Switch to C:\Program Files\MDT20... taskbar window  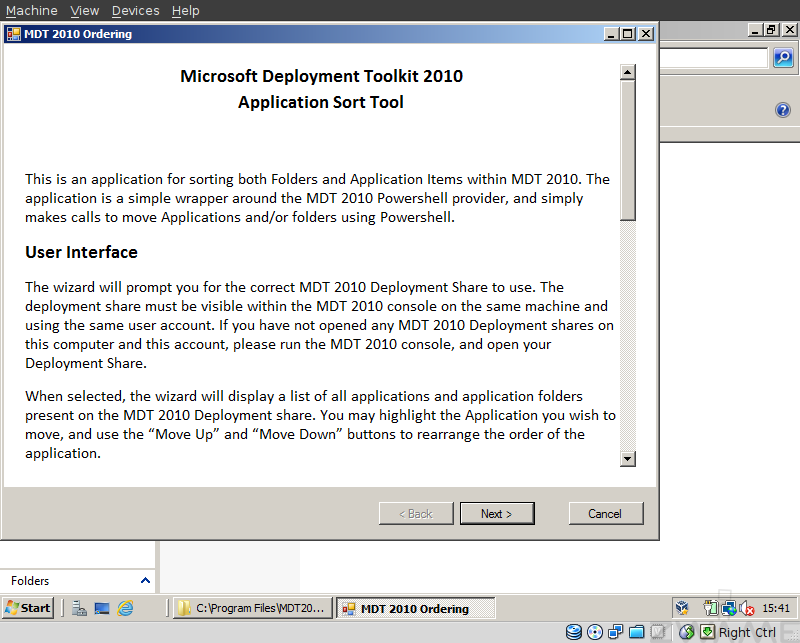[x=253, y=608]
